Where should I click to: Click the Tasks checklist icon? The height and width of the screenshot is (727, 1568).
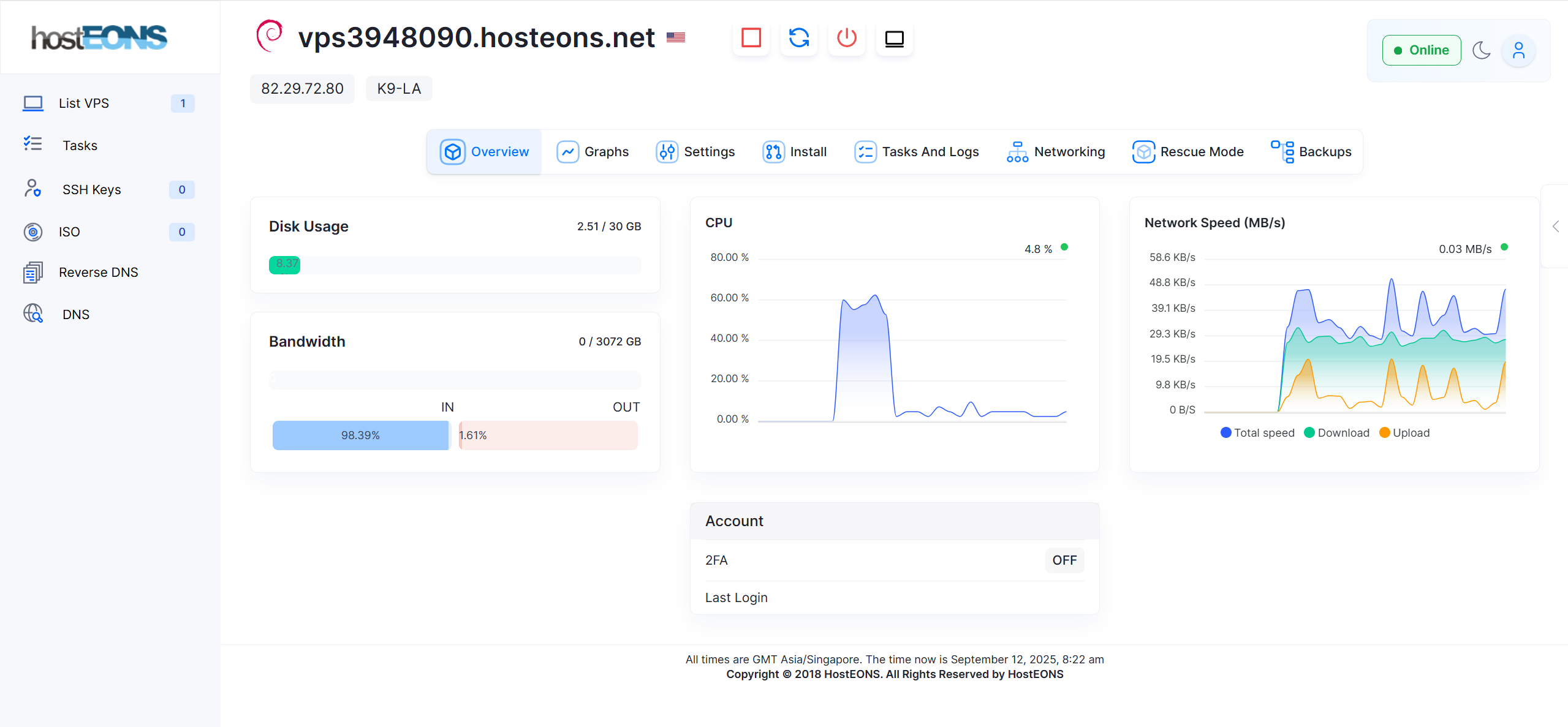pyautogui.click(x=33, y=144)
